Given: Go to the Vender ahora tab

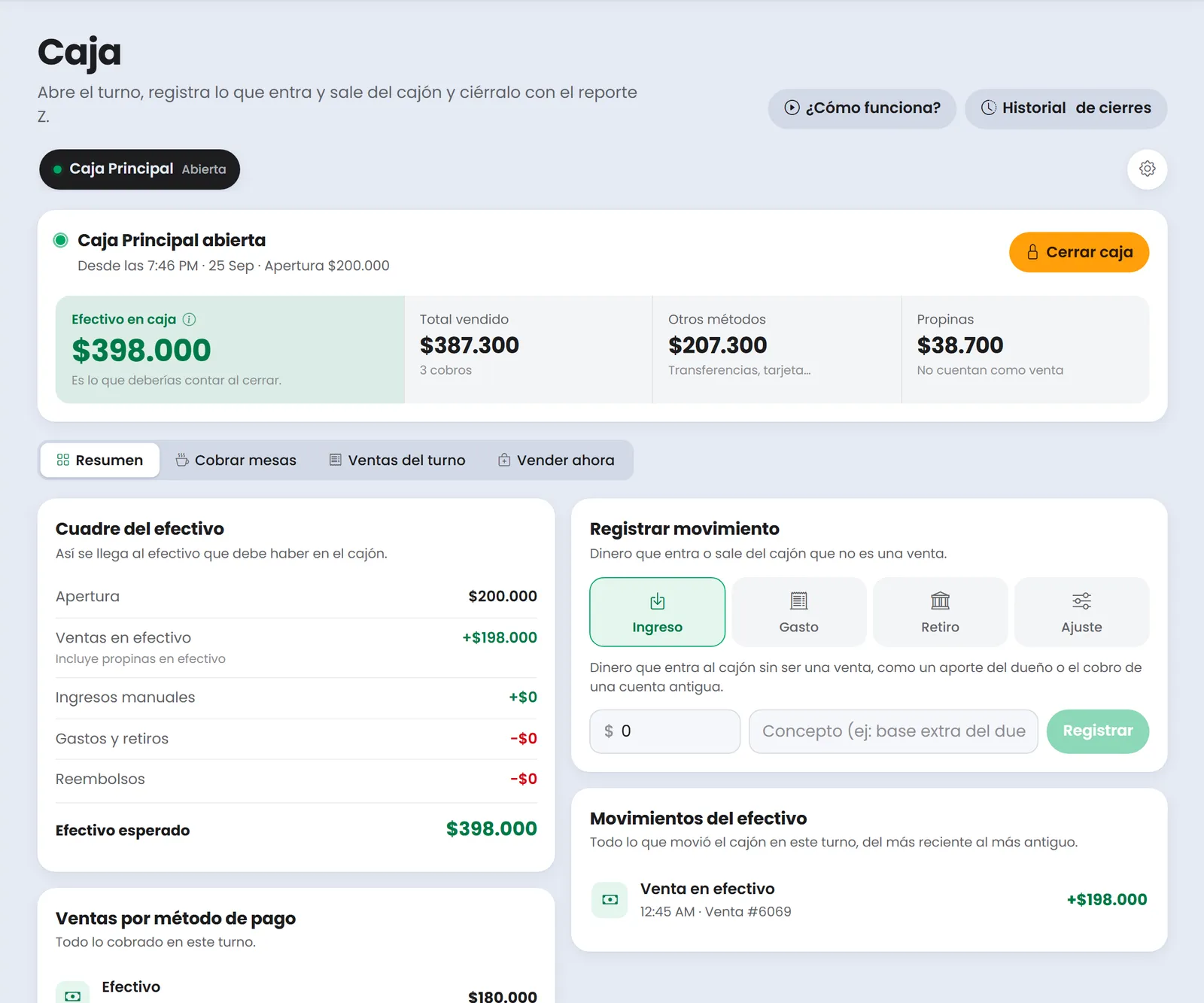Looking at the screenshot, I should pos(556,460).
